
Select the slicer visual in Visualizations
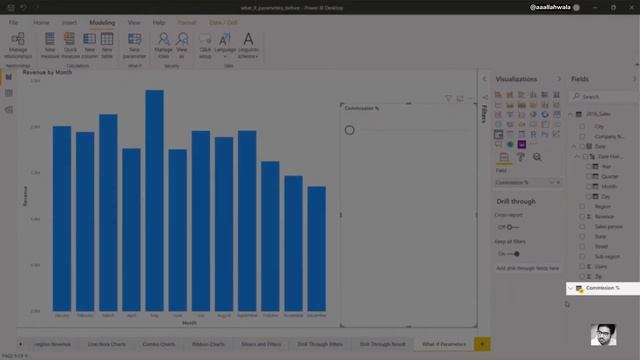pyautogui.click(x=498, y=134)
